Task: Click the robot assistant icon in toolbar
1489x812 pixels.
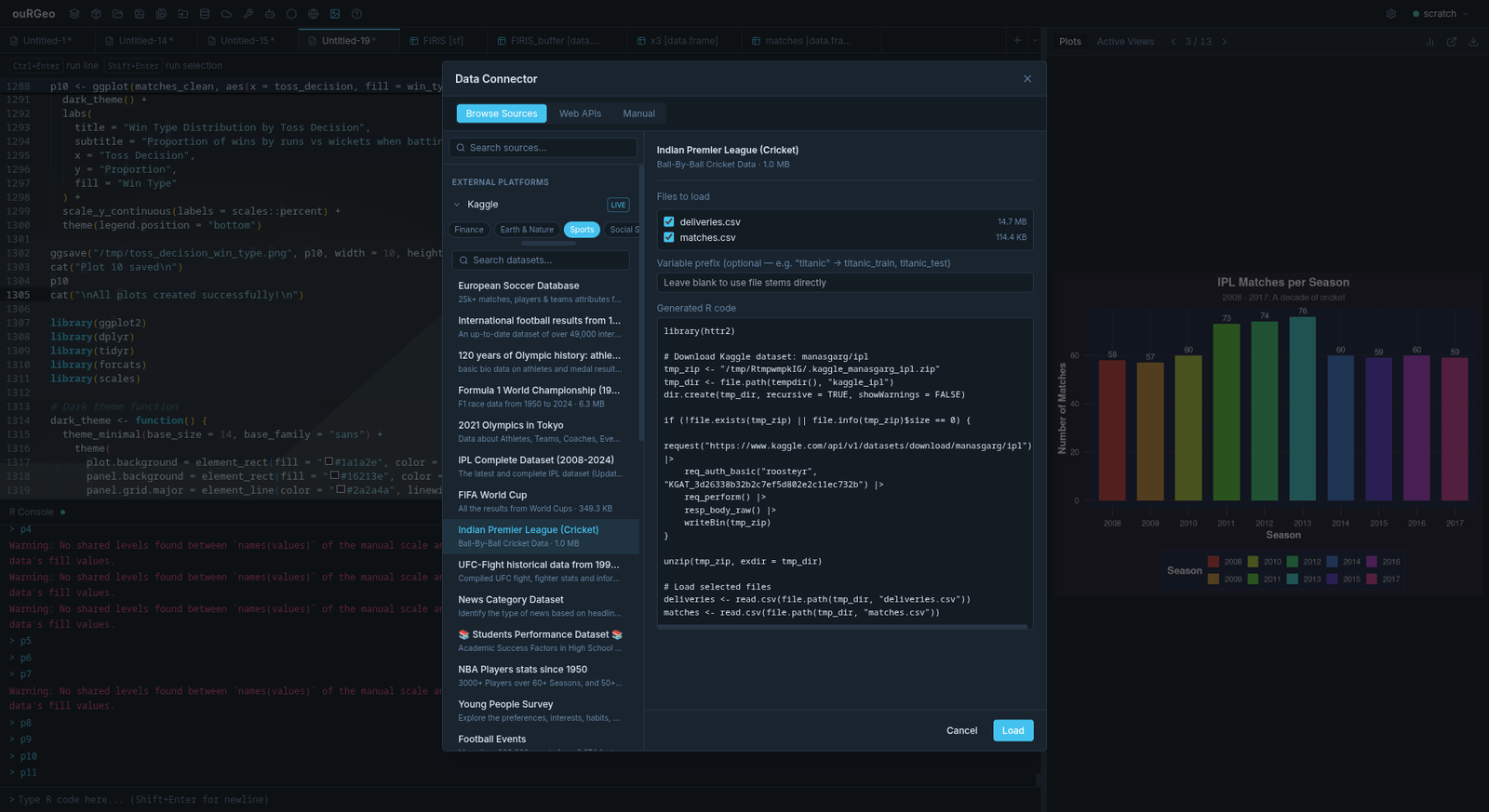Action: tap(270, 14)
